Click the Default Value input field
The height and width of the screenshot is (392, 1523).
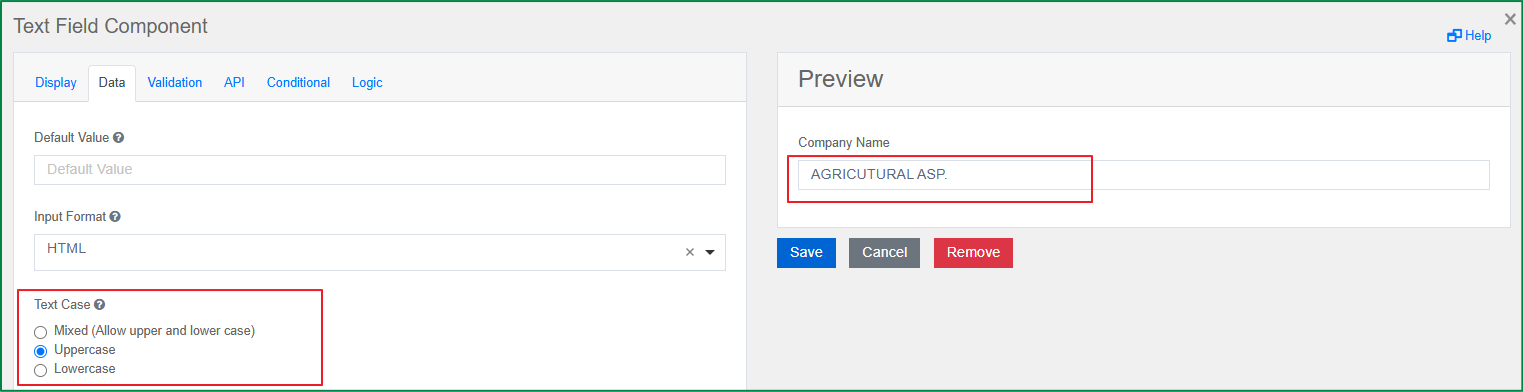point(380,170)
